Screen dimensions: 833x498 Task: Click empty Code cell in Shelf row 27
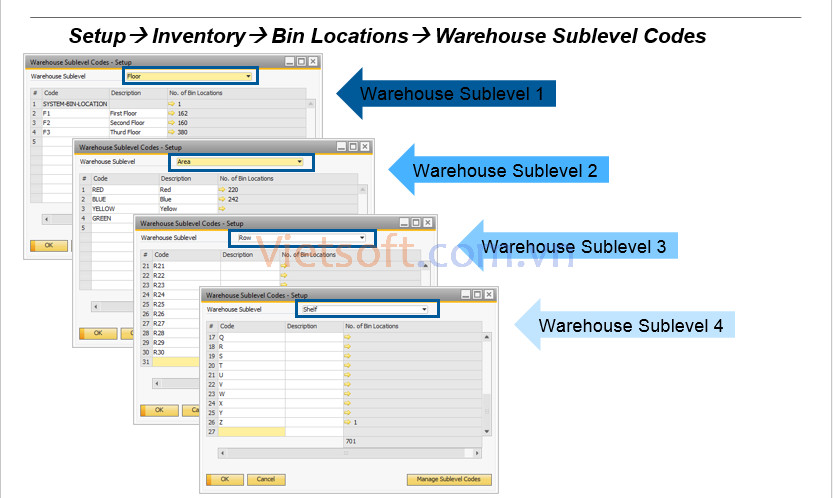click(251, 431)
